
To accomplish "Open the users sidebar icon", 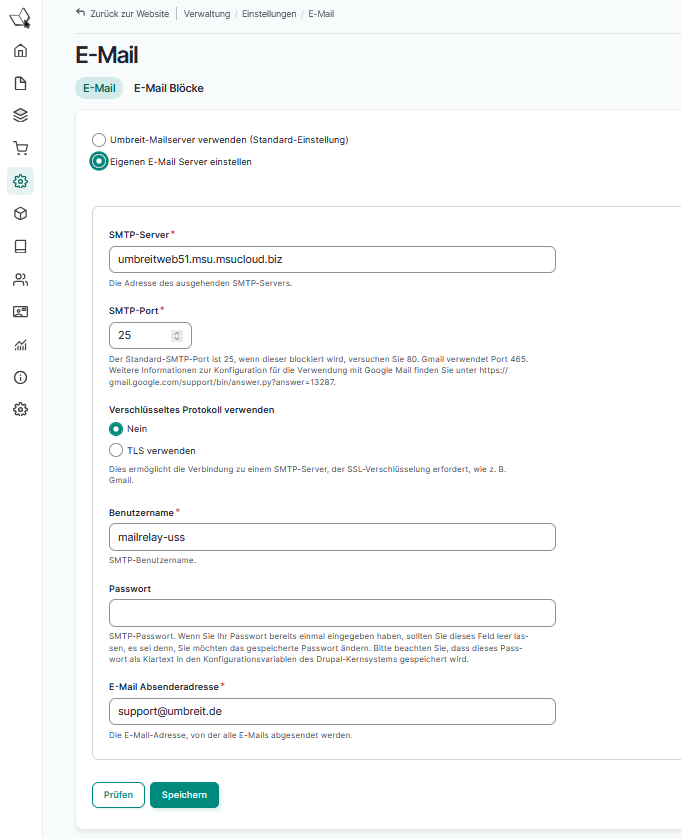I will click(20, 279).
